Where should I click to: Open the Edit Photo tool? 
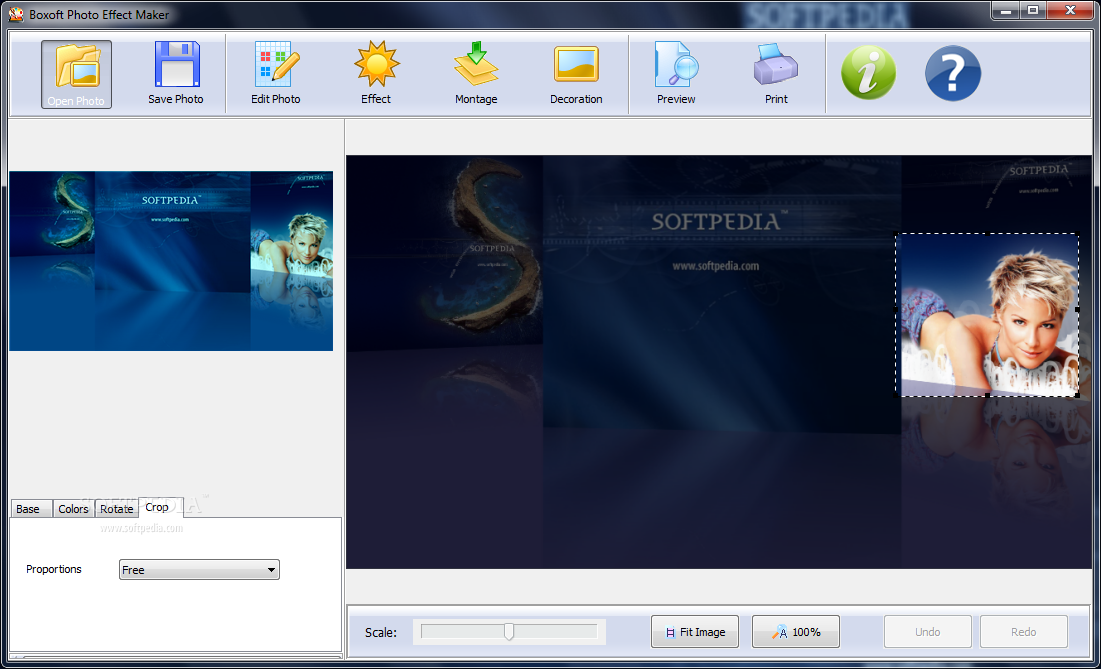[276, 74]
